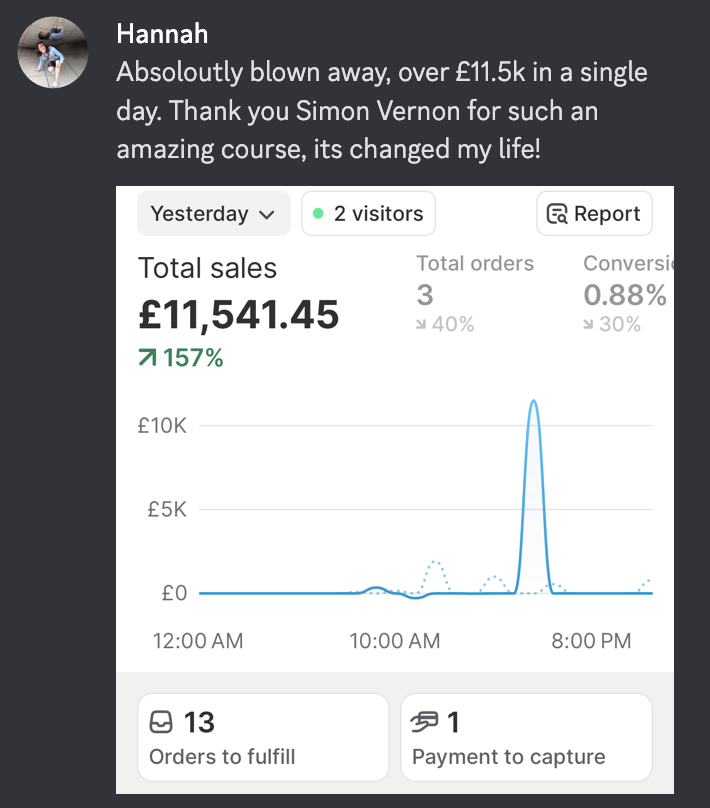Click the payment hand icon beside 1

point(425,722)
